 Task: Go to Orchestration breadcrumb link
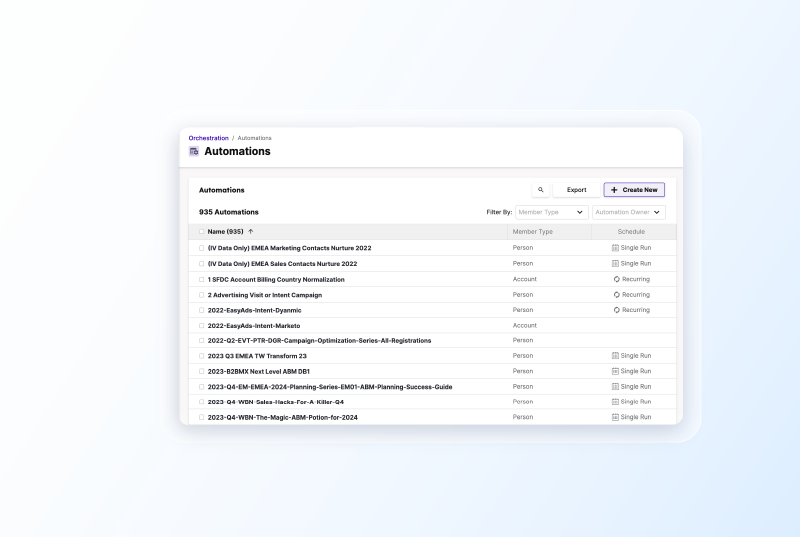pos(209,138)
